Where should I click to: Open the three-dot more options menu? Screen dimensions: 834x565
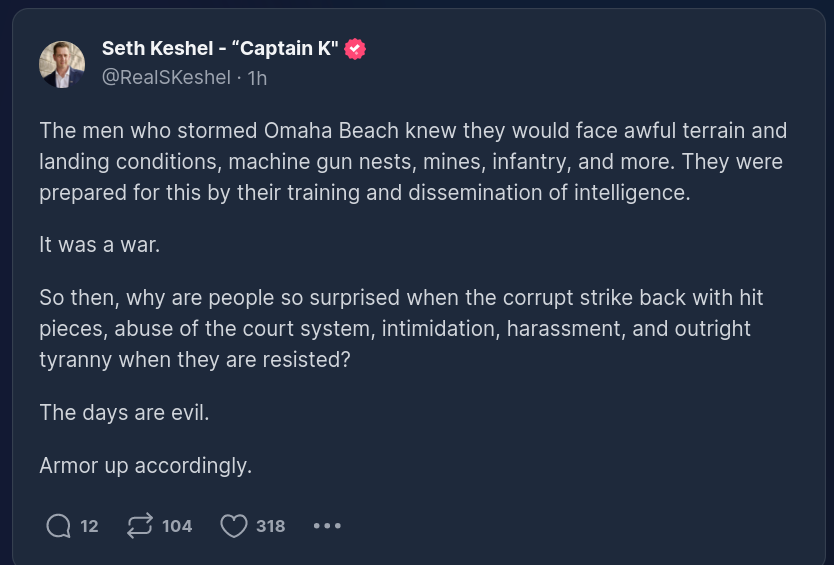327,525
